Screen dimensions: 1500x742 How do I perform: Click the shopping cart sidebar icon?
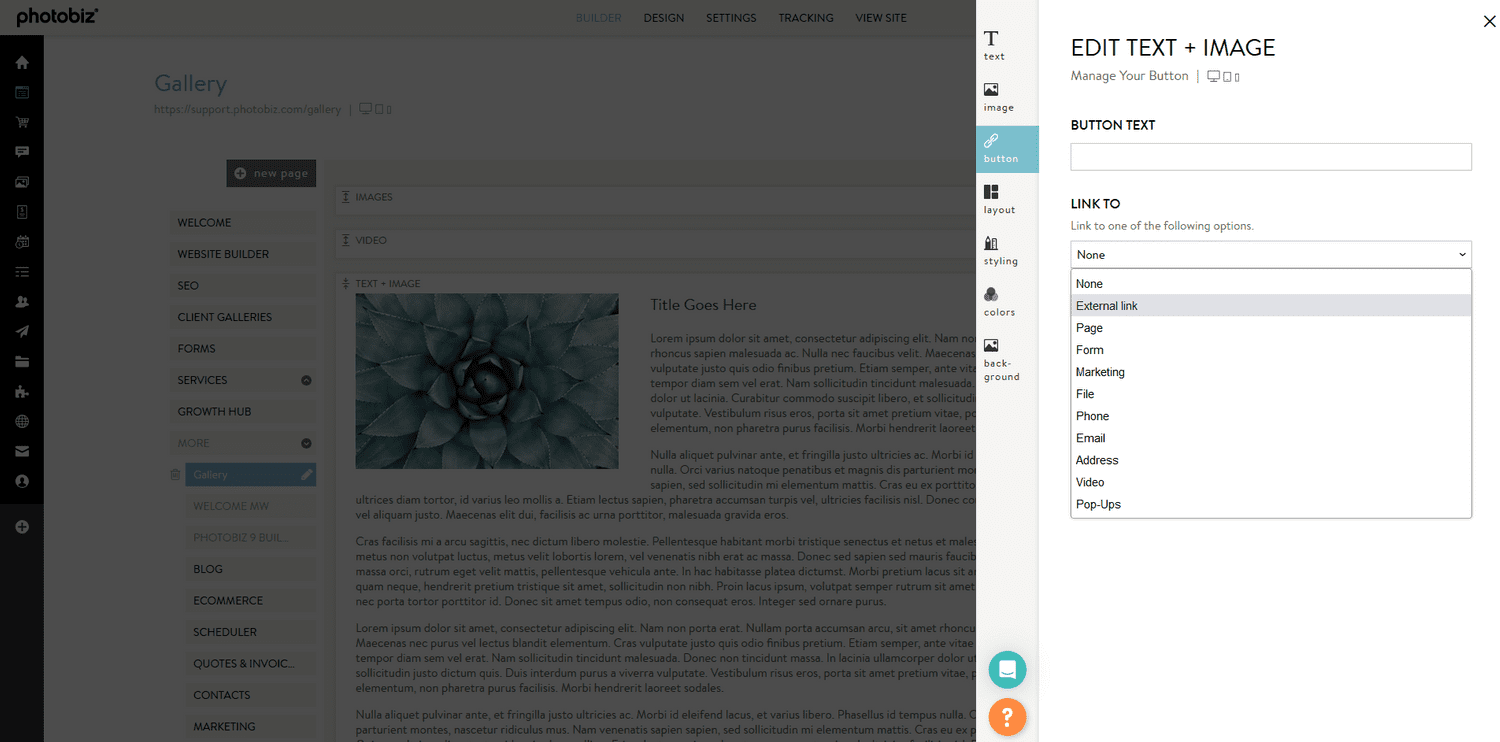[22, 122]
